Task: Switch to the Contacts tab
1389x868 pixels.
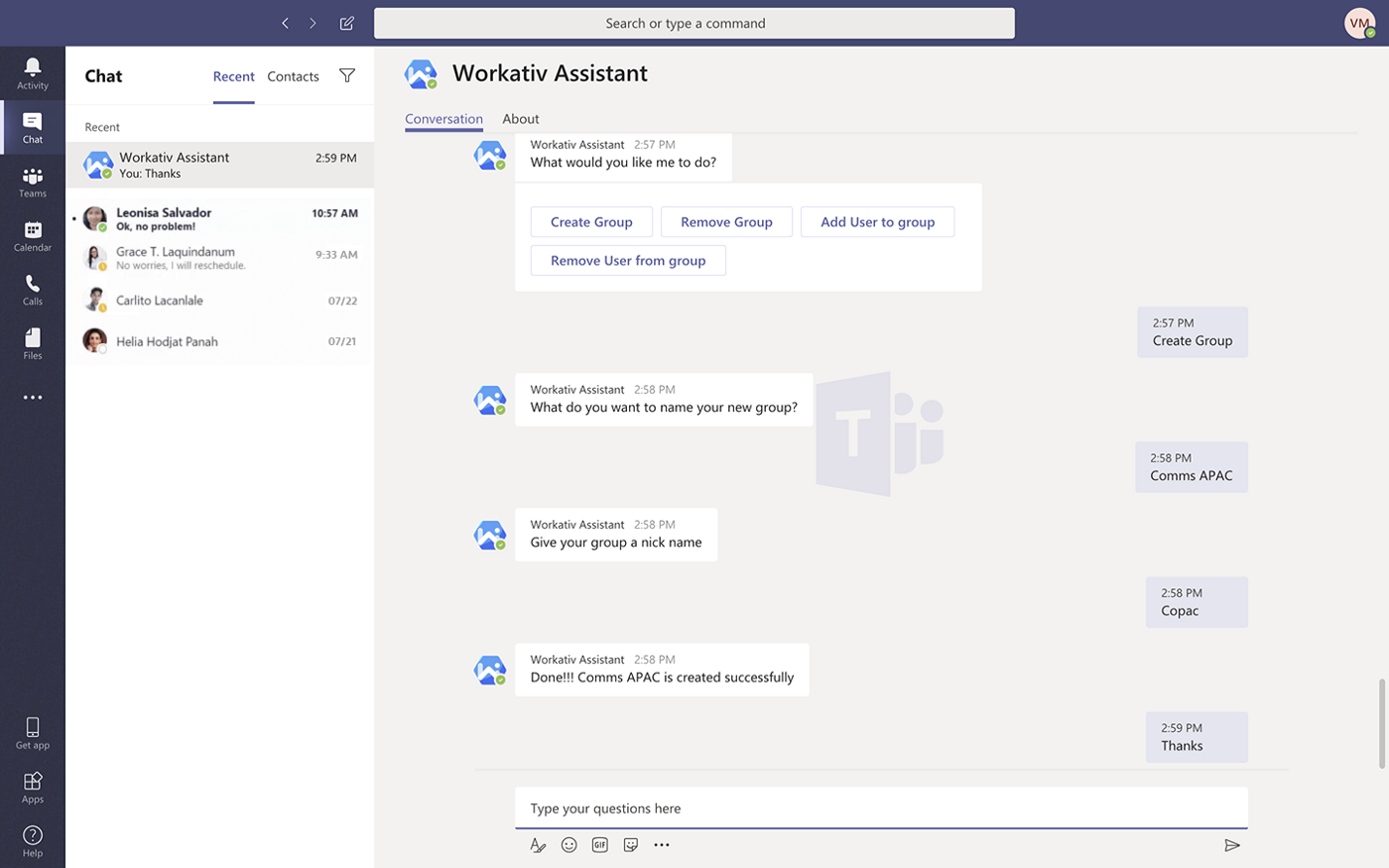Action: coord(293,76)
